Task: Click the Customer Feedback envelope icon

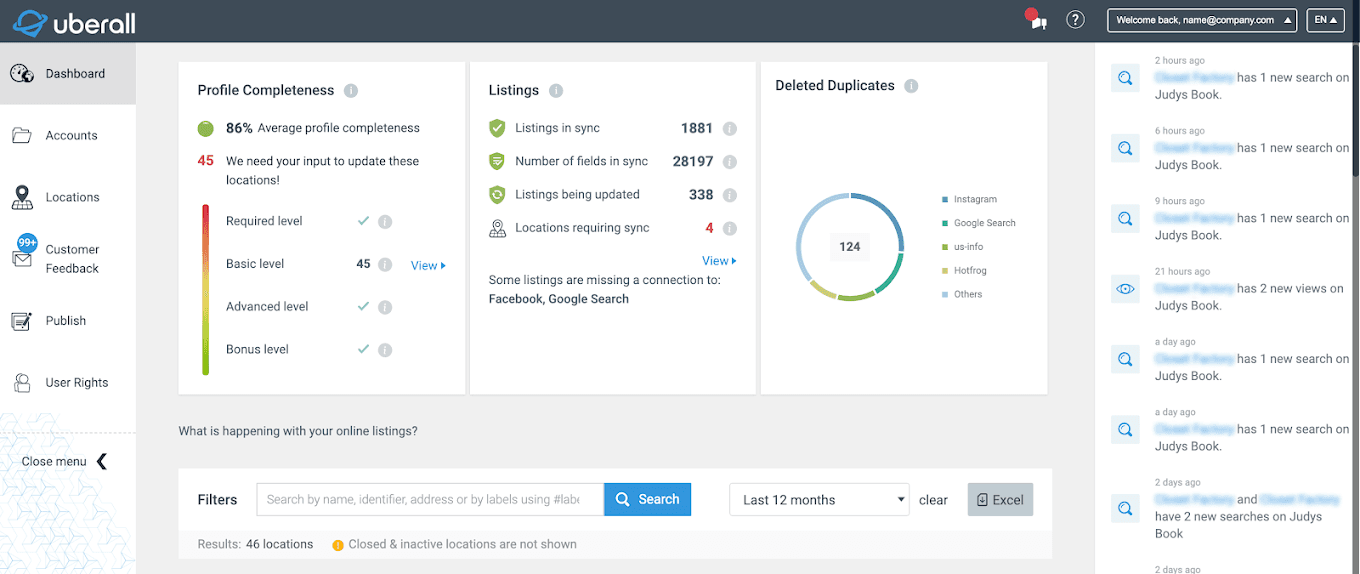Action: (22, 259)
